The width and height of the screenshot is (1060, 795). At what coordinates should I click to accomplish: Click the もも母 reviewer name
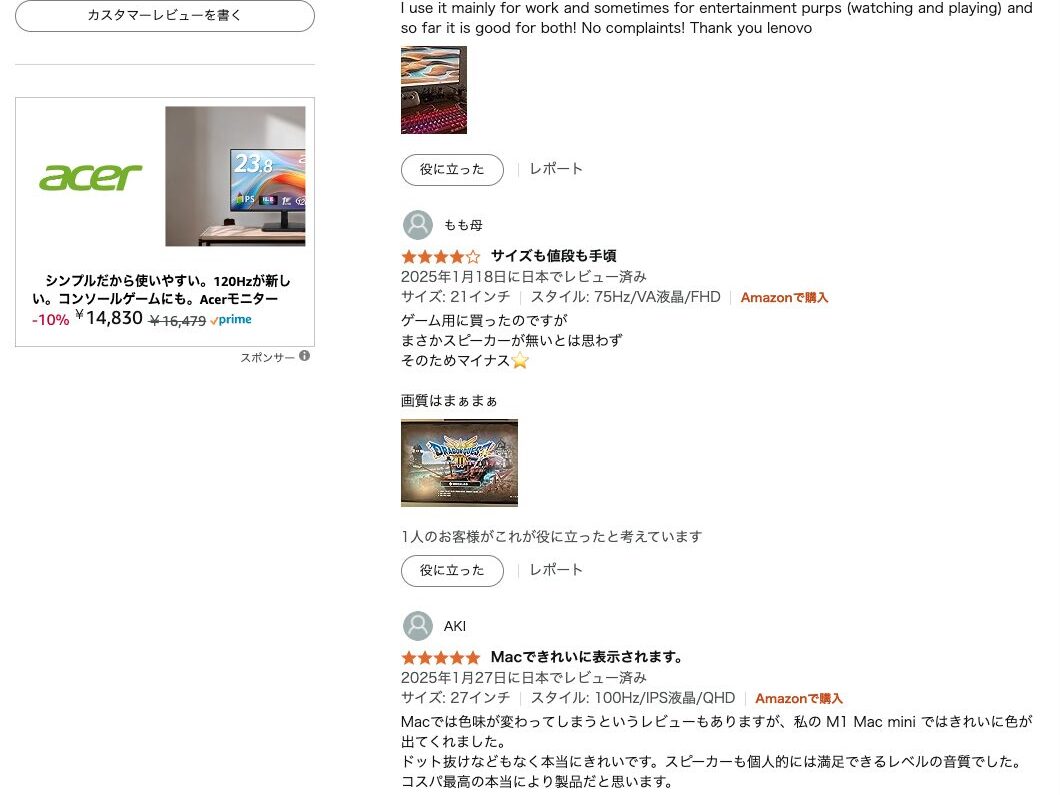pyautogui.click(x=463, y=225)
